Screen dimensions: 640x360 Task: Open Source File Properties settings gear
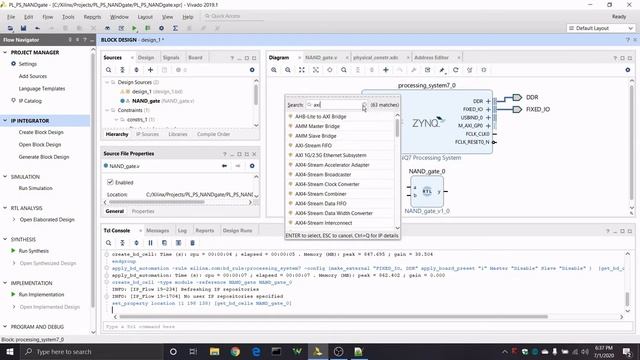252,166
